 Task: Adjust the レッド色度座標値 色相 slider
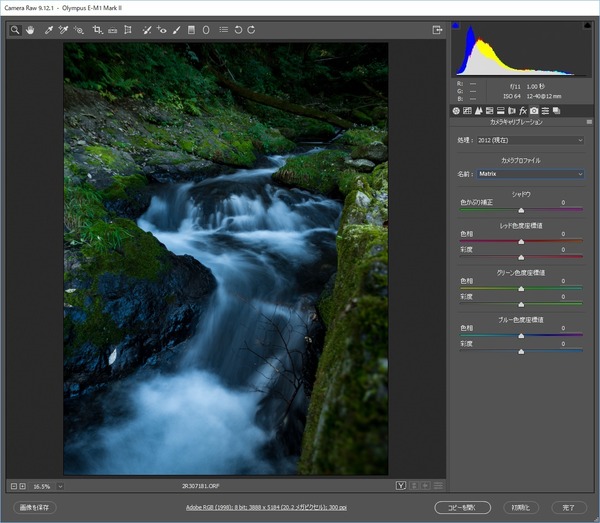click(x=521, y=241)
